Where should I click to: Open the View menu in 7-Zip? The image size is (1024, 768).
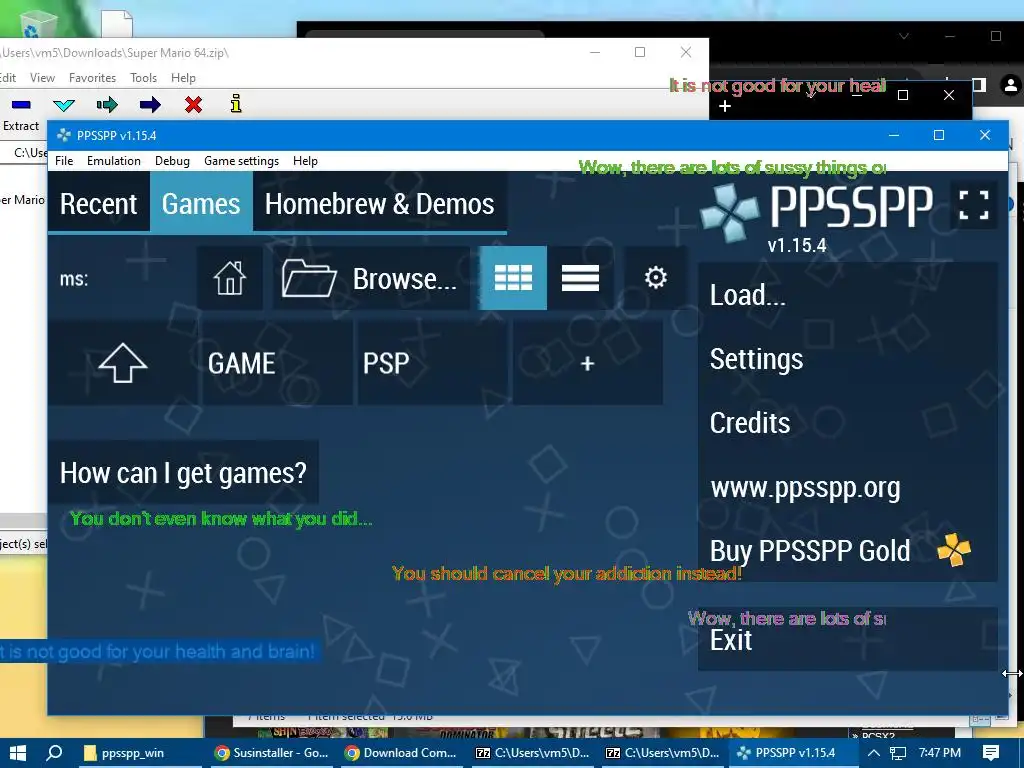(x=42, y=78)
